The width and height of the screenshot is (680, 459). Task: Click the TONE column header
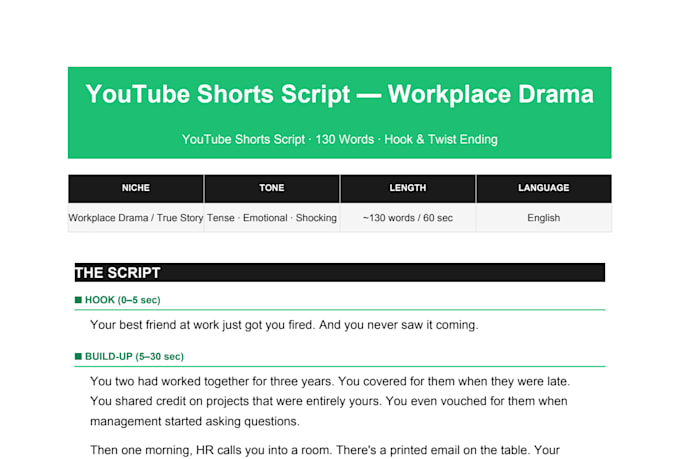coord(272,188)
